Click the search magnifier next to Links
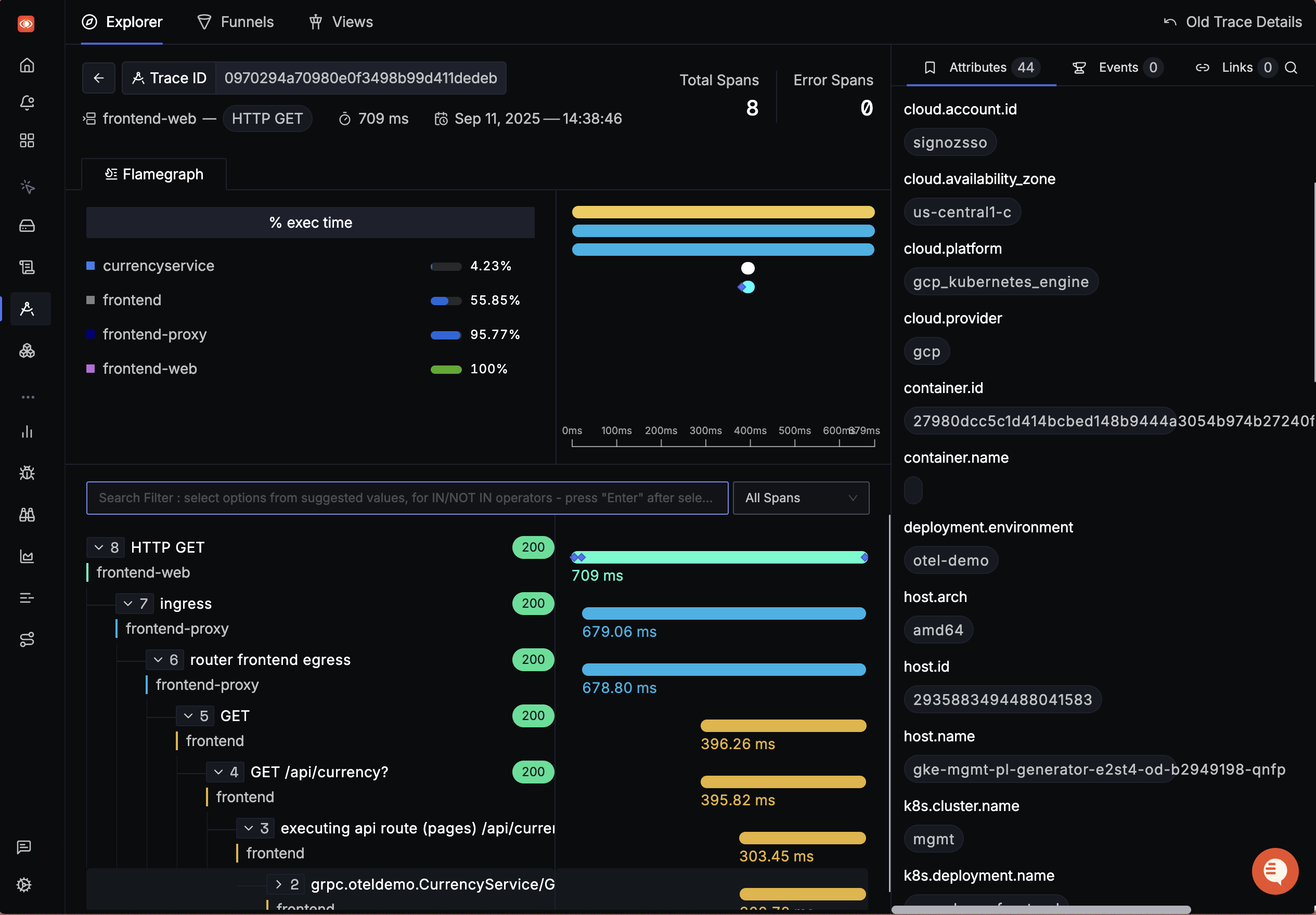The image size is (1316, 915). [x=1292, y=68]
